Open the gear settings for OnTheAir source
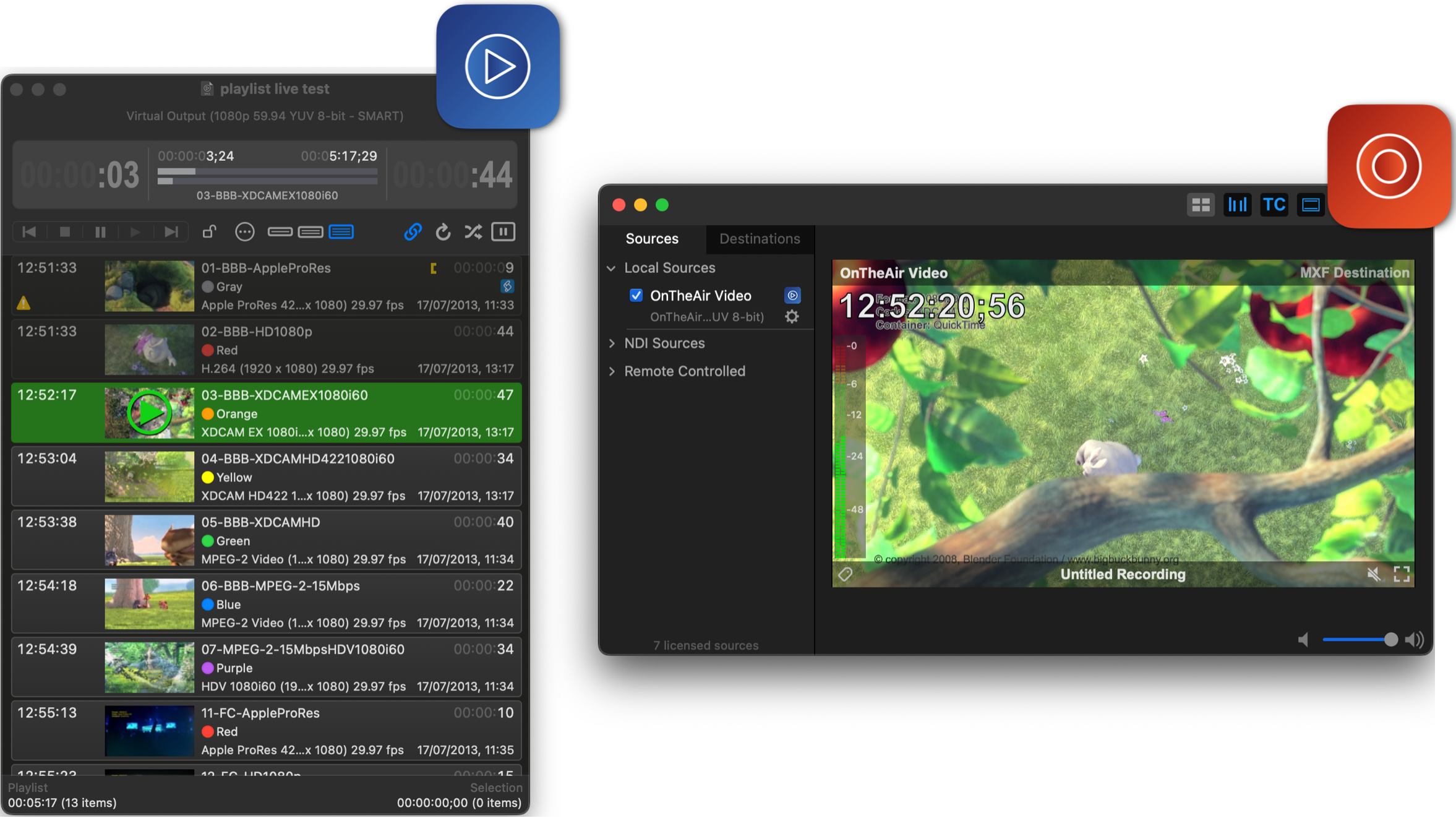The width and height of the screenshot is (1456, 818). pyautogui.click(x=792, y=317)
